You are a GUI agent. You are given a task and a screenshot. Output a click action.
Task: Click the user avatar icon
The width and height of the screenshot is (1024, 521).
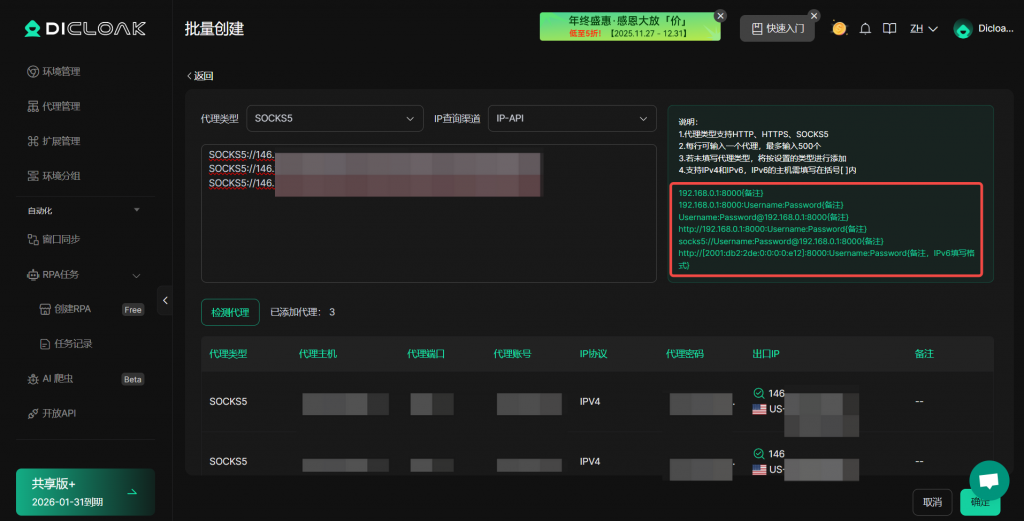(963, 29)
